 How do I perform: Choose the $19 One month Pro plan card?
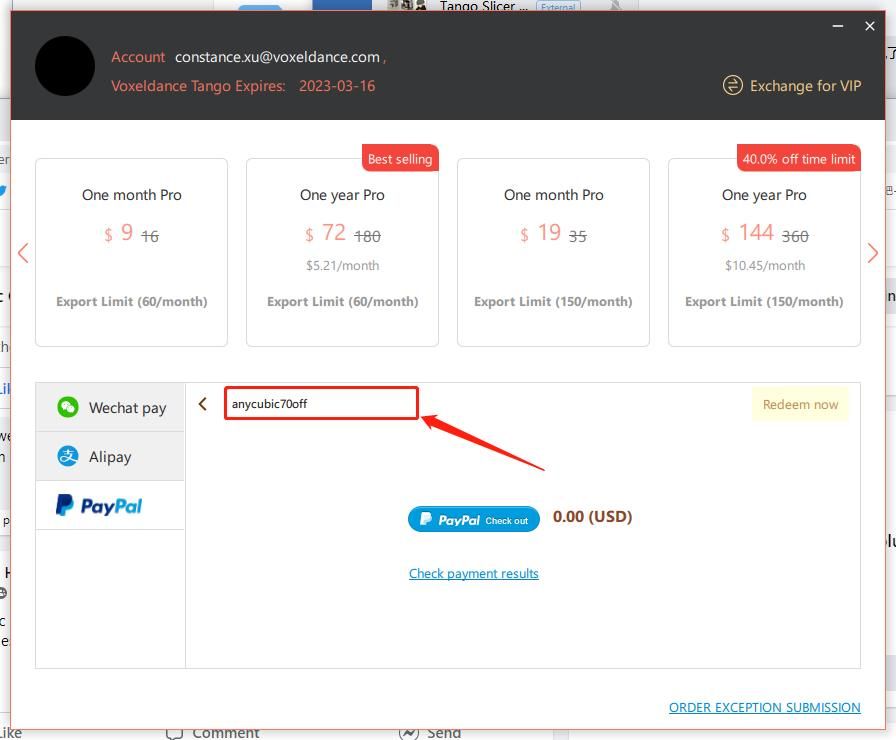553,253
